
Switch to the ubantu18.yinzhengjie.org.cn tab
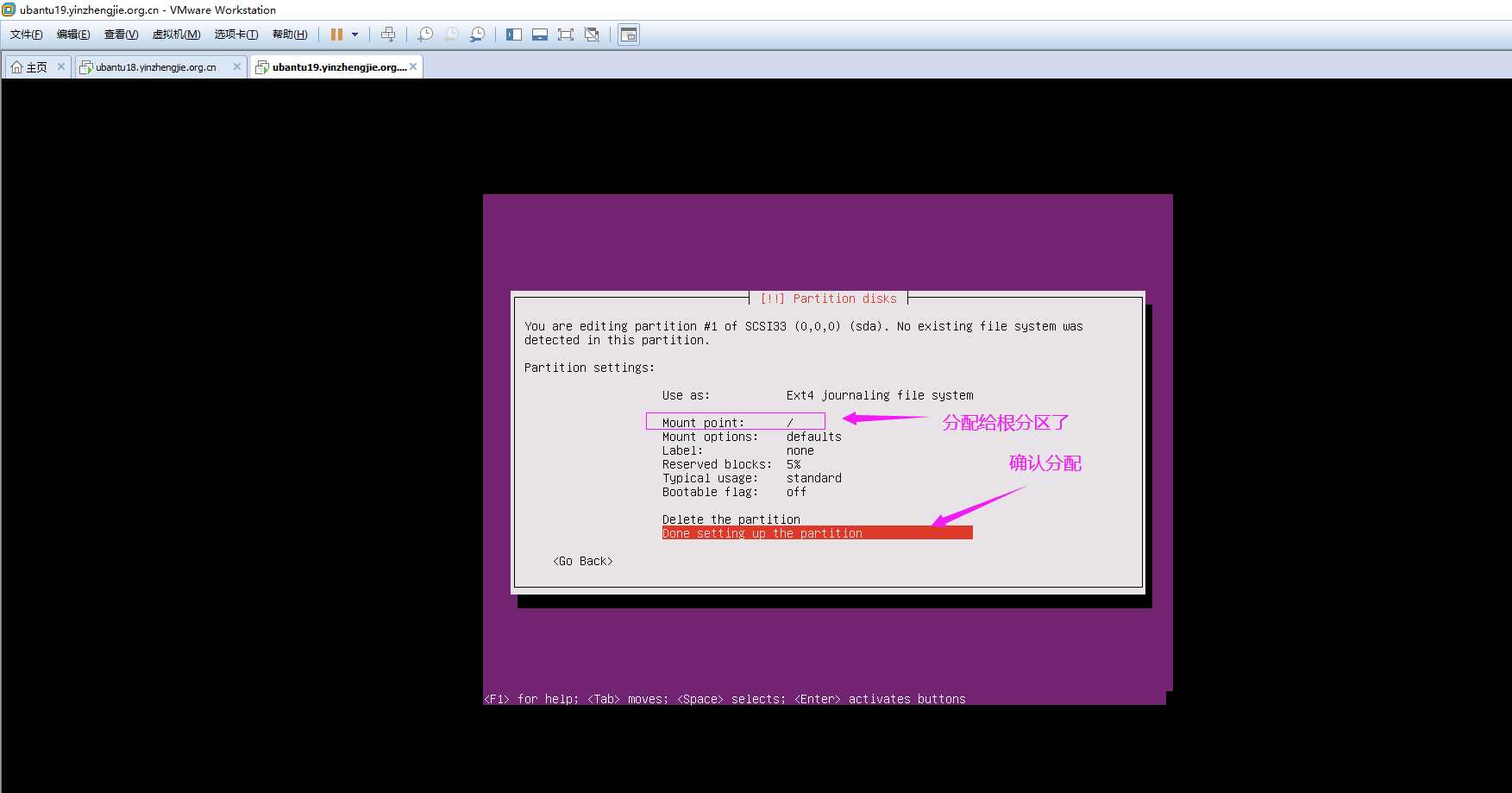[x=156, y=67]
